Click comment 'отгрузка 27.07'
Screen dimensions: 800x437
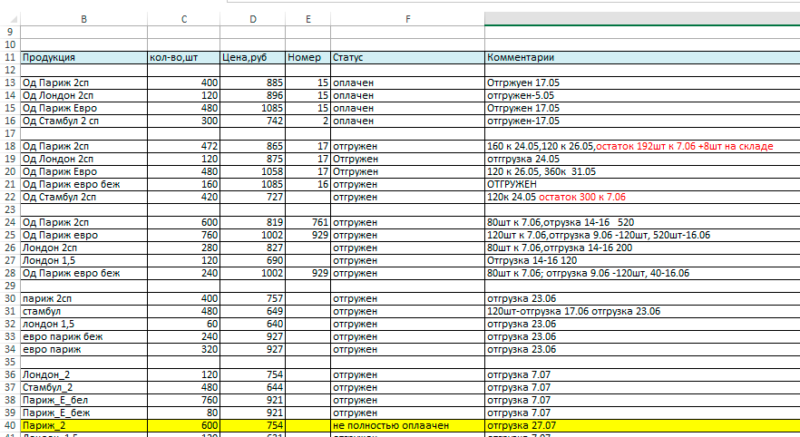point(642,426)
